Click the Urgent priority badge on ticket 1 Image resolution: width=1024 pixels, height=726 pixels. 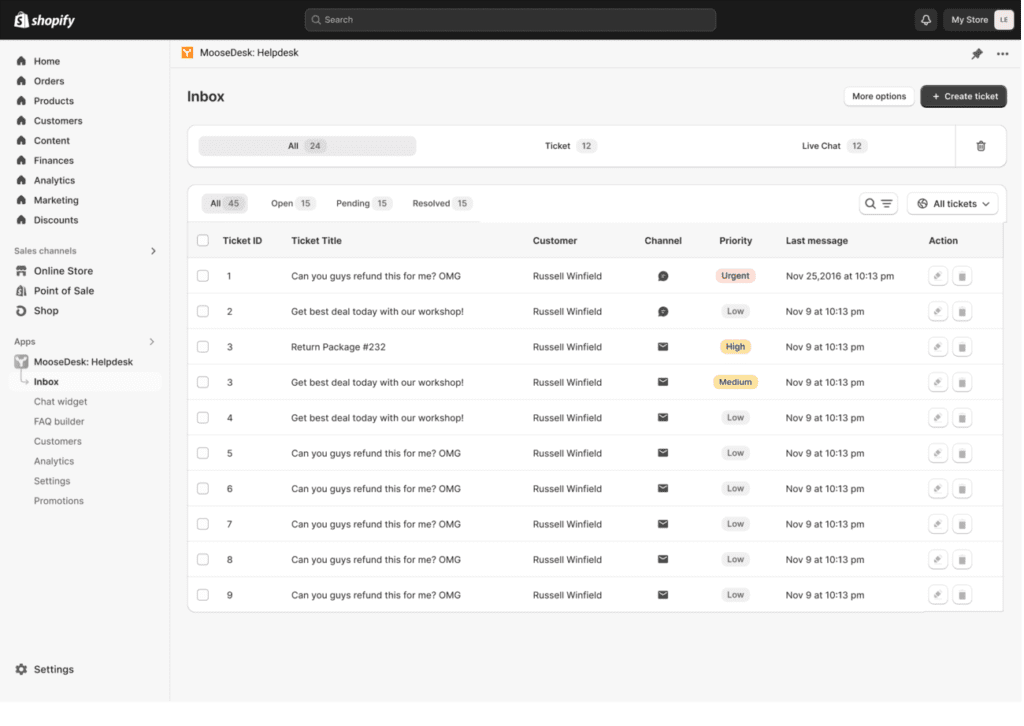pyautogui.click(x=735, y=275)
